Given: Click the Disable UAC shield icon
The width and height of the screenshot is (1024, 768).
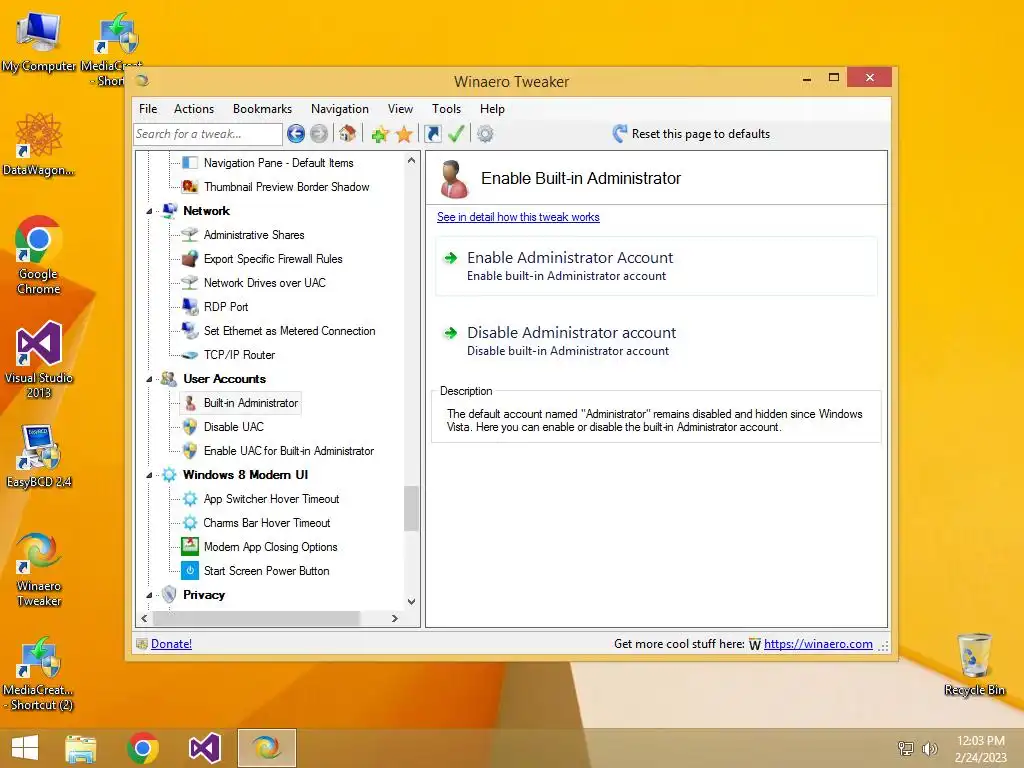Looking at the screenshot, I should [189, 426].
